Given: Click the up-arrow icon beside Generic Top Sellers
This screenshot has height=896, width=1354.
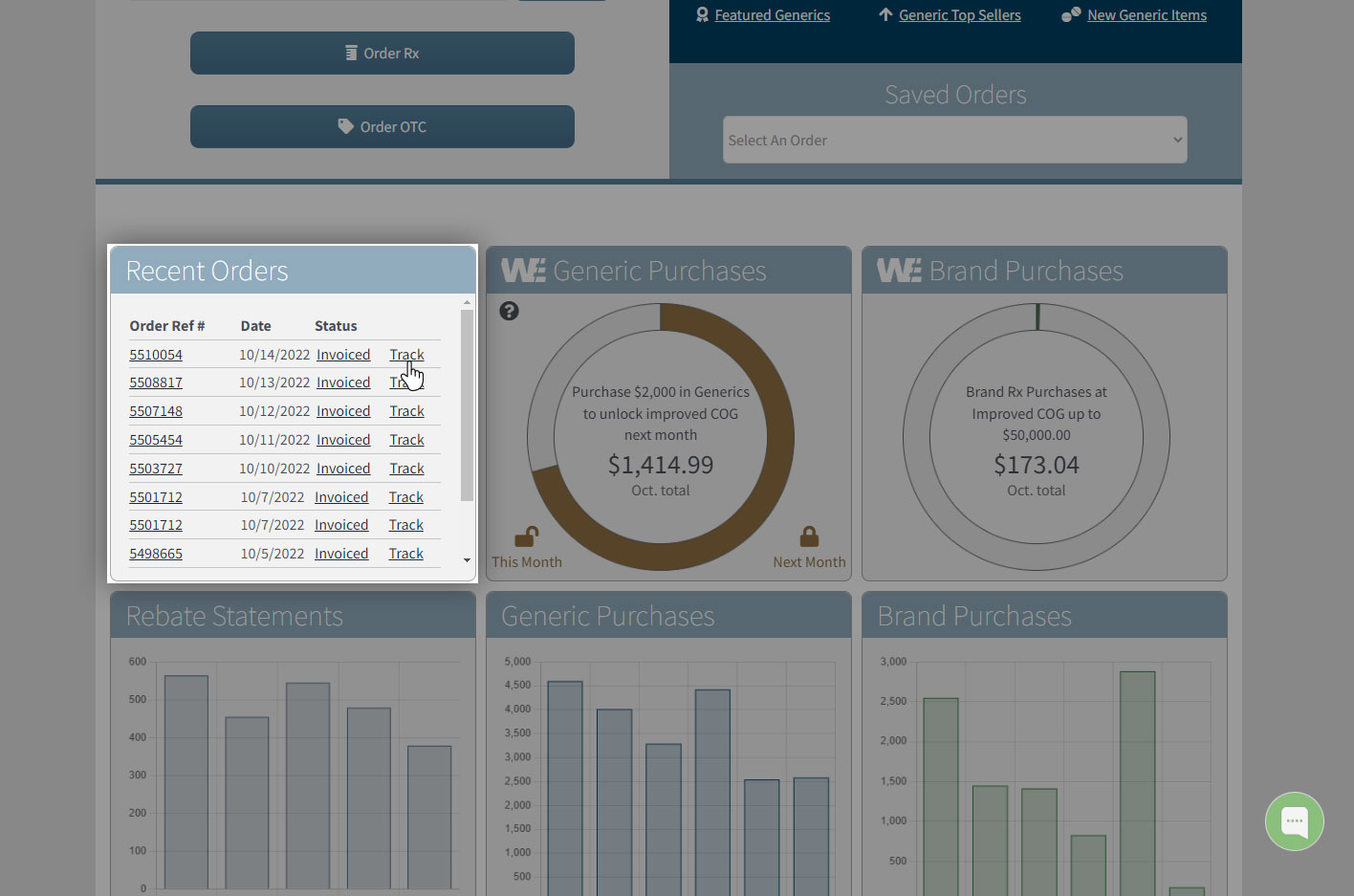Looking at the screenshot, I should click(885, 14).
